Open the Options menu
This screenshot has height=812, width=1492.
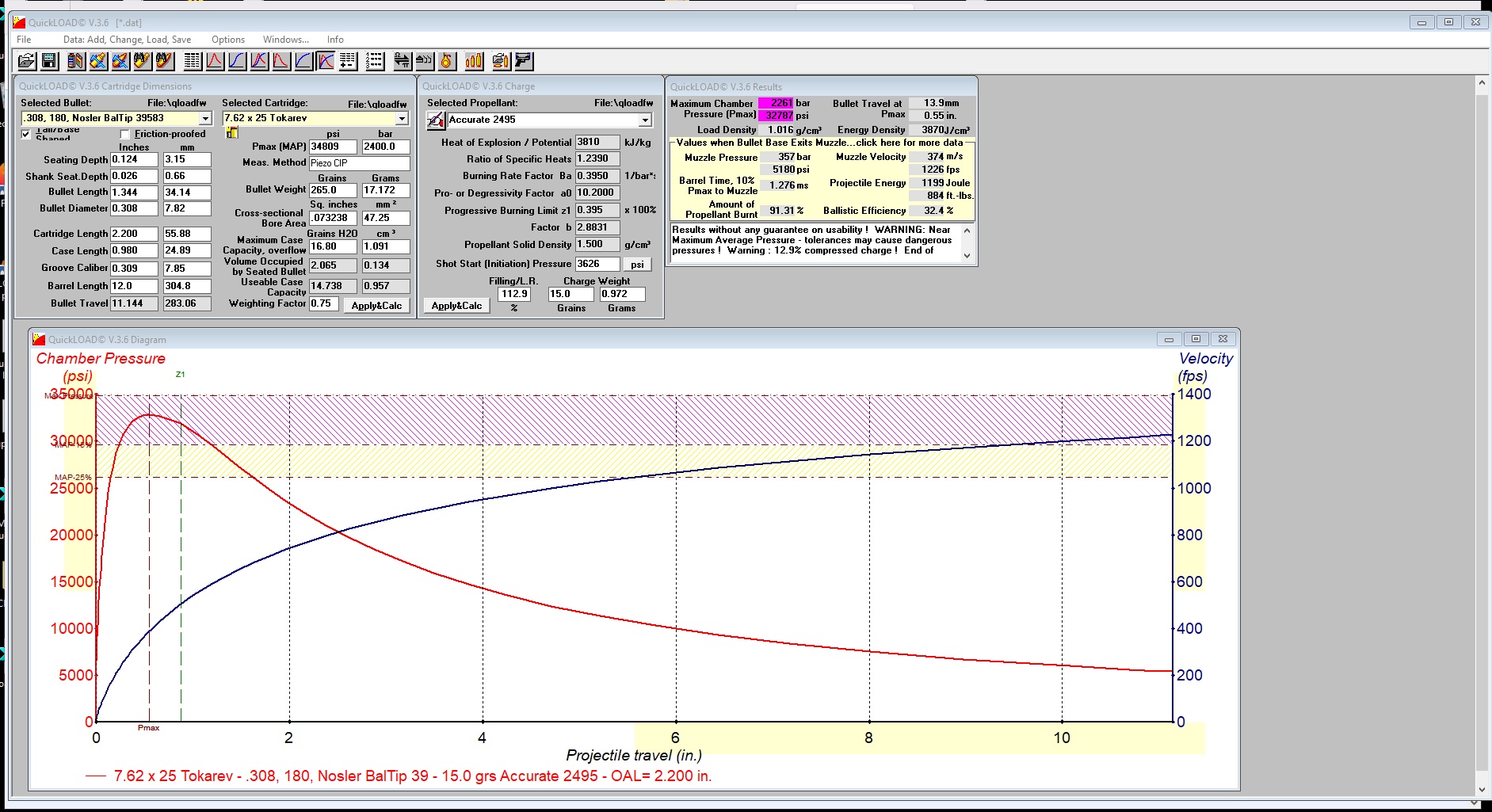[227, 40]
